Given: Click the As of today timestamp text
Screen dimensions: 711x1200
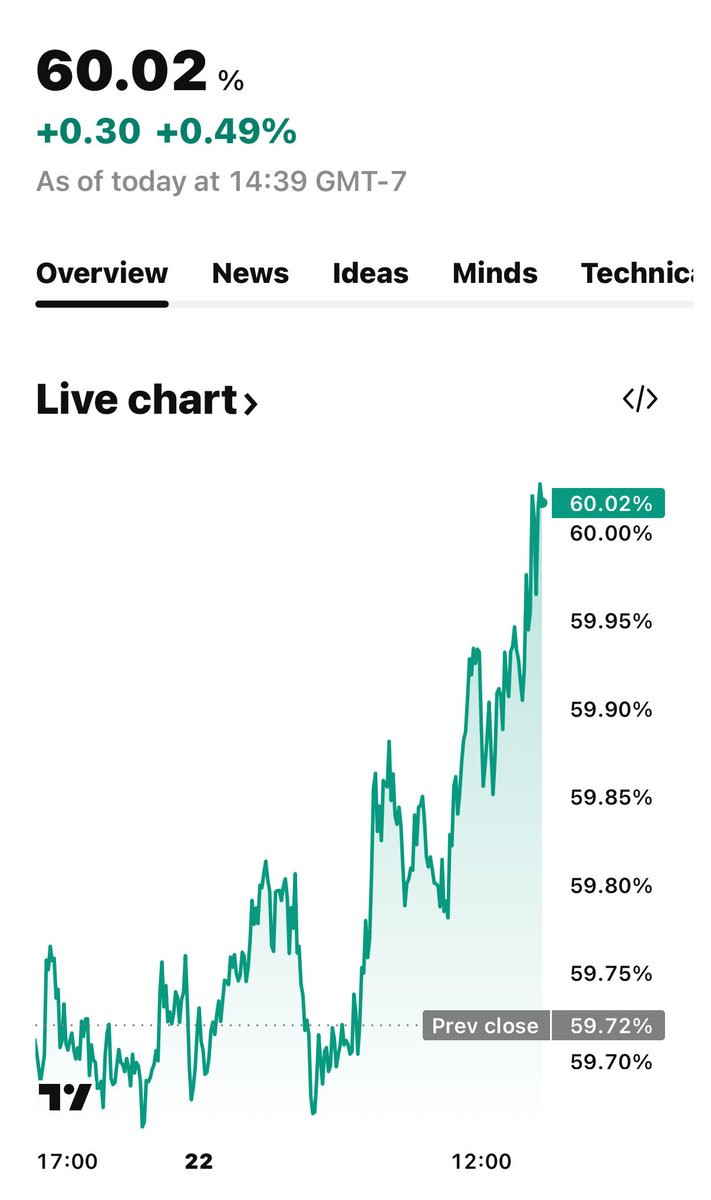Looking at the screenshot, I should click(x=221, y=182).
